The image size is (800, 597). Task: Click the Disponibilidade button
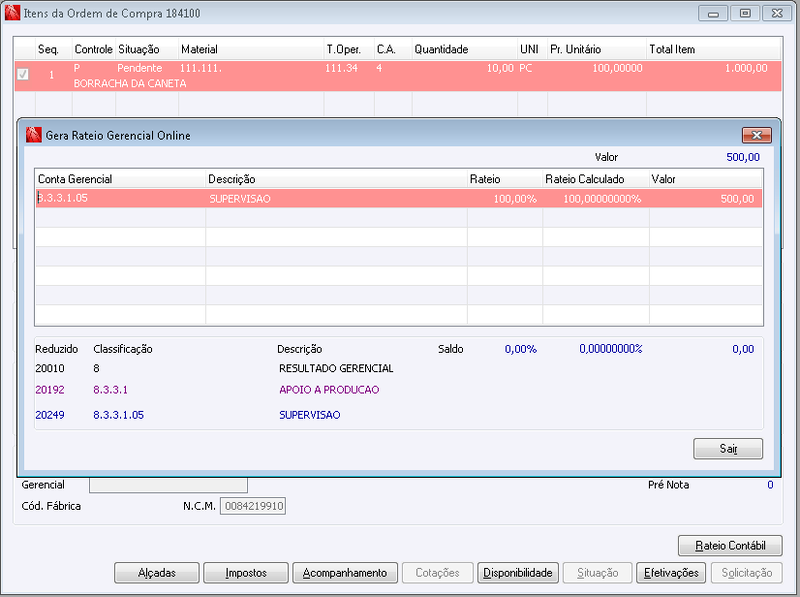click(518, 573)
